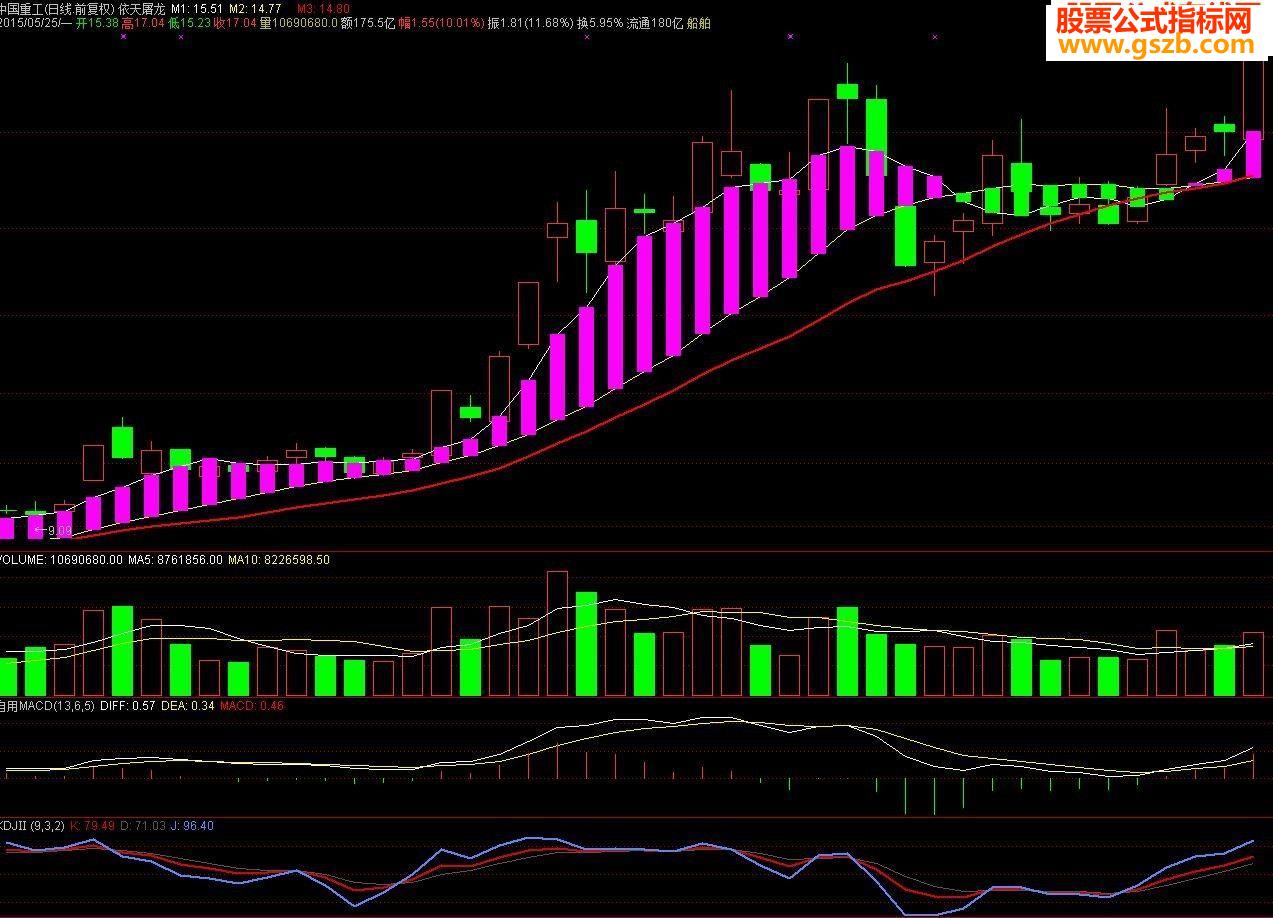
Task: Click the low price 低15.23
Action: pos(189,22)
